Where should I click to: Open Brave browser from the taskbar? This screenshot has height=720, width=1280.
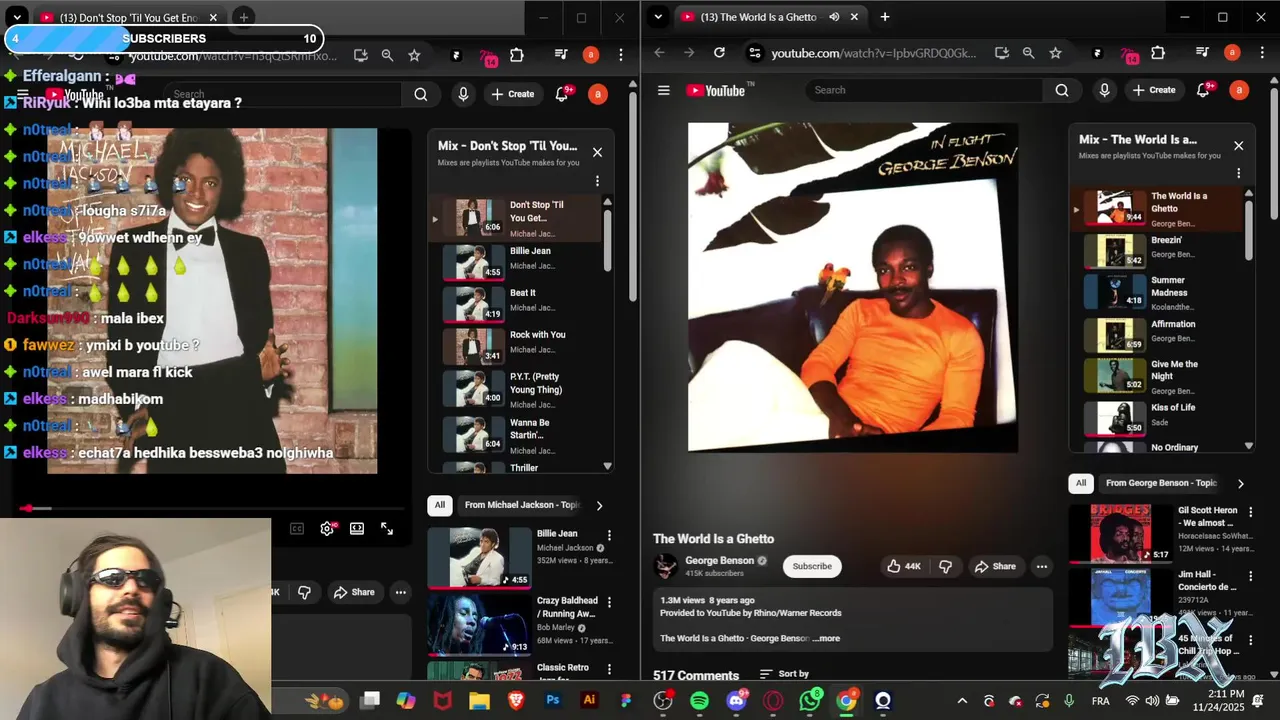[x=516, y=701]
